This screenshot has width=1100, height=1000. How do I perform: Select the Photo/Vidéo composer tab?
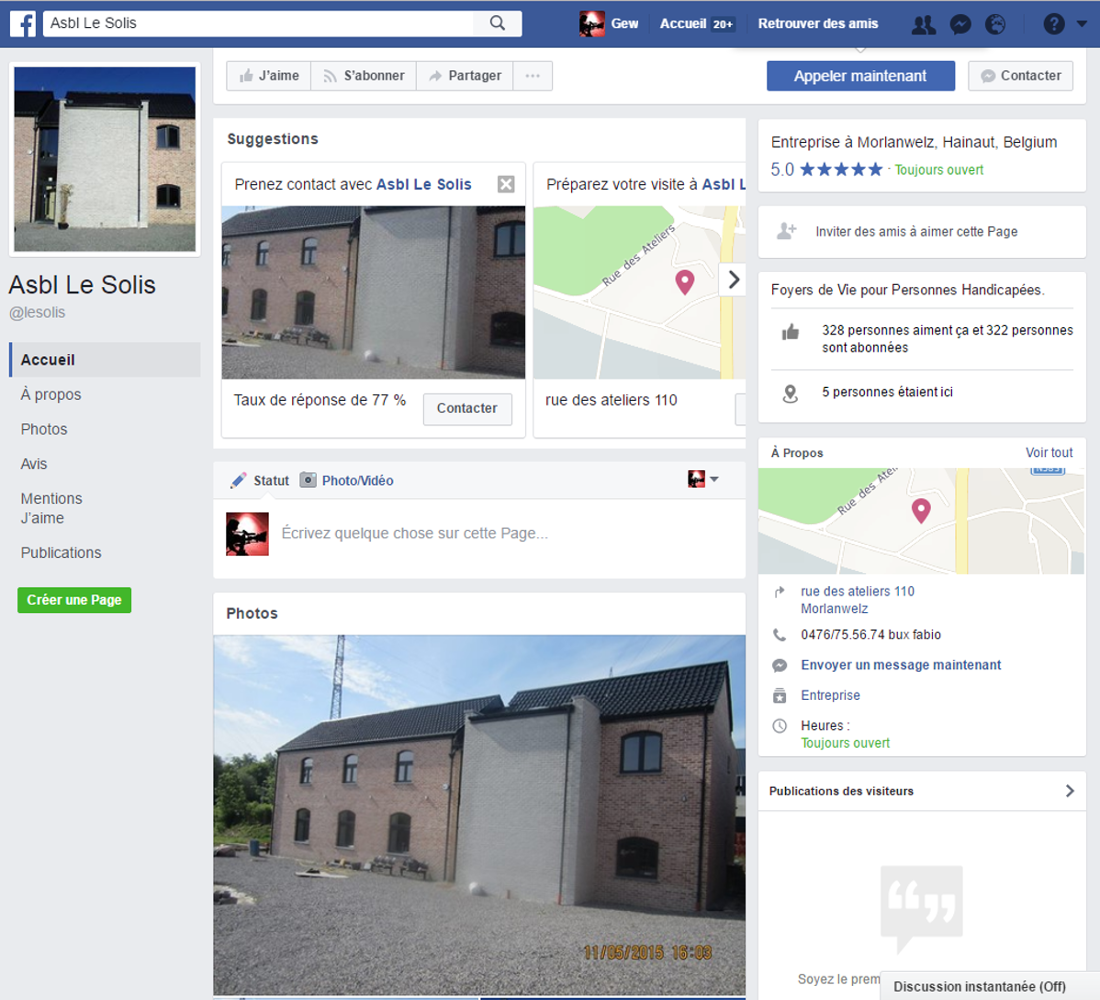(x=347, y=481)
